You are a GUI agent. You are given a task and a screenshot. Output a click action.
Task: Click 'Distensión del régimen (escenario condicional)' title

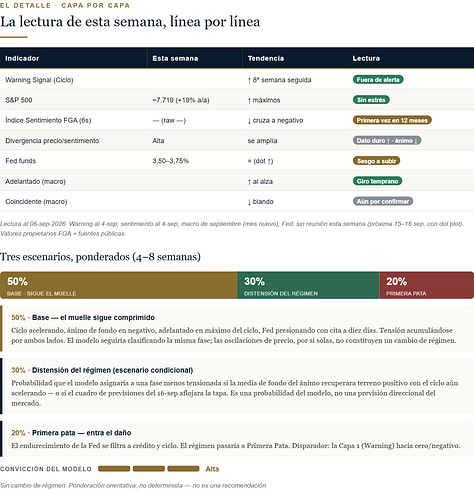[x=113, y=370]
